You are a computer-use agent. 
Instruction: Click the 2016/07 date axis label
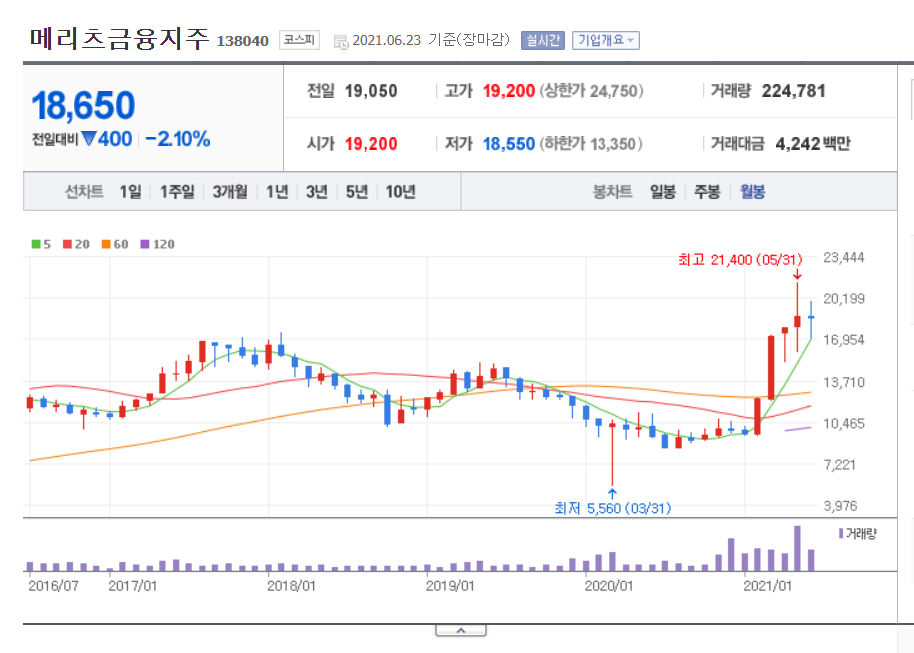[x=53, y=586]
